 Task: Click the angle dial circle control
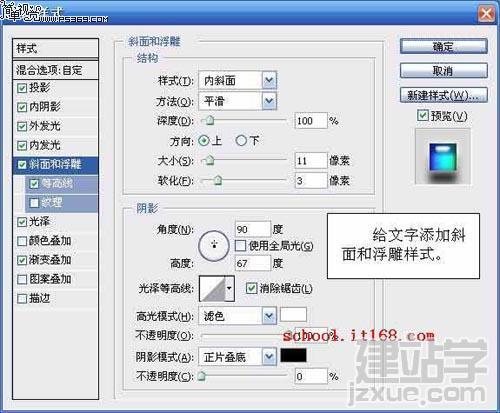tap(214, 246)
